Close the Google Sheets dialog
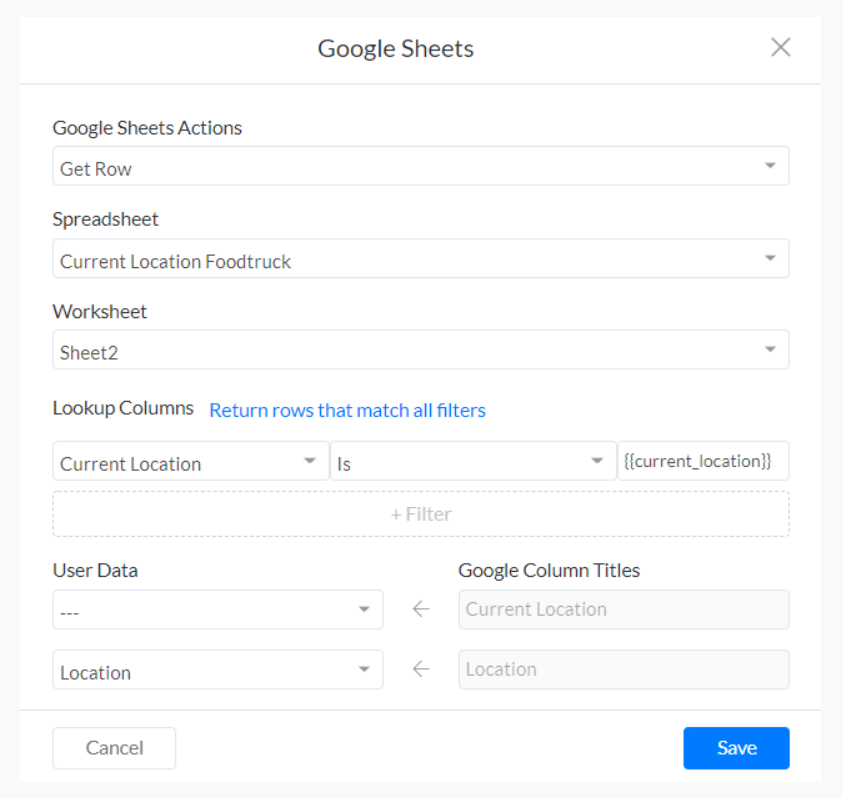Image resolution: width=843 pixels, height=798 pixels. coord(780,47)
